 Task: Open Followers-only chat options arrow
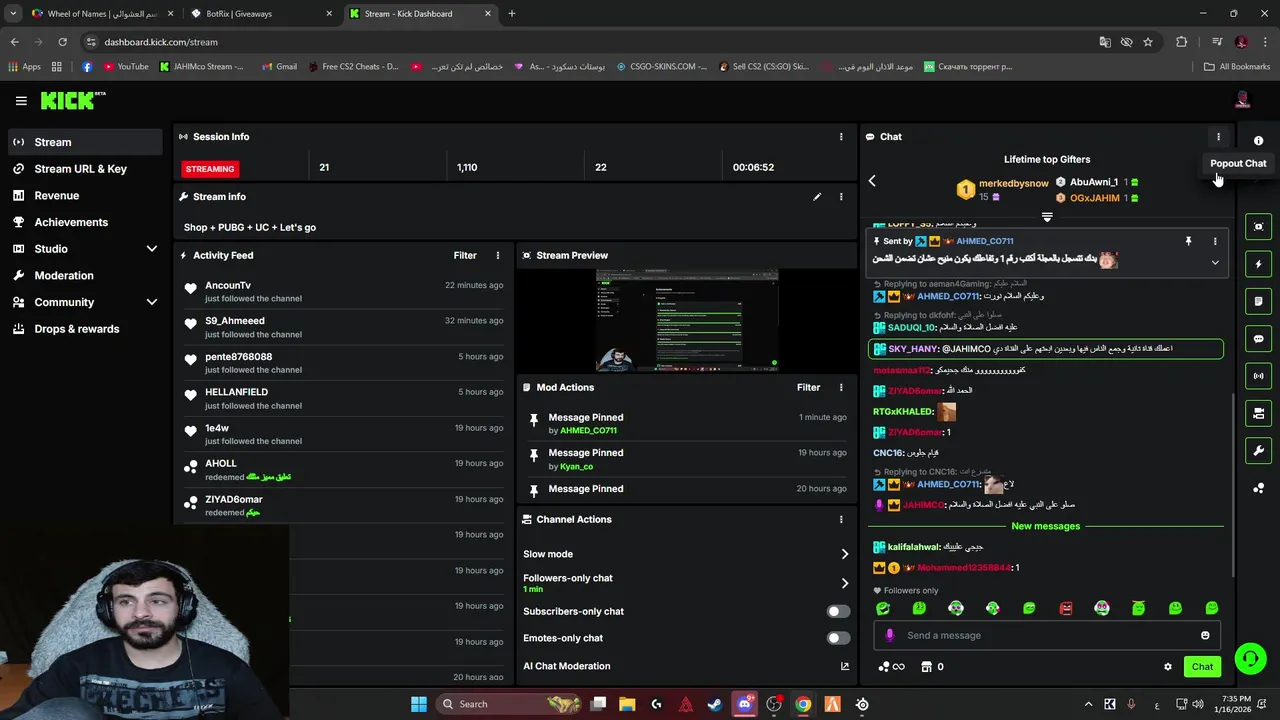tap(844, 583)
